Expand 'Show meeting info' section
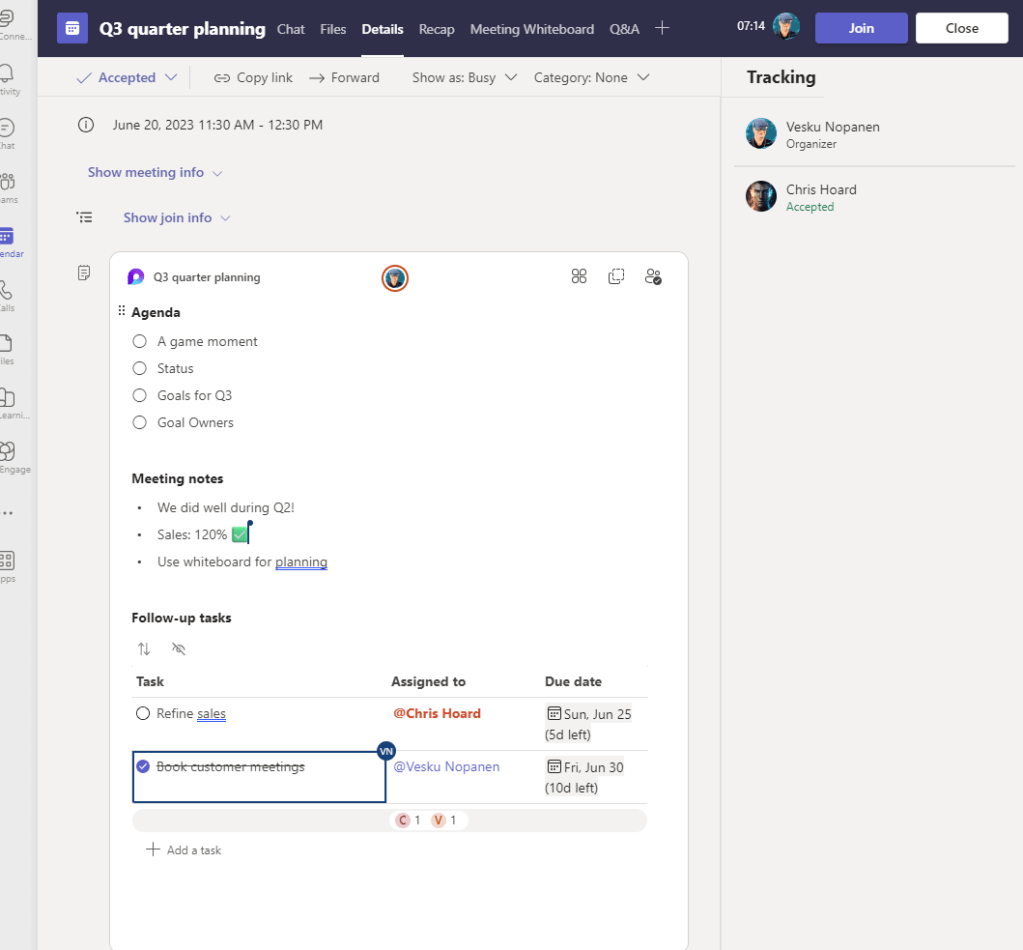This screenshot has height=950, width=1023. coord(155,172)
